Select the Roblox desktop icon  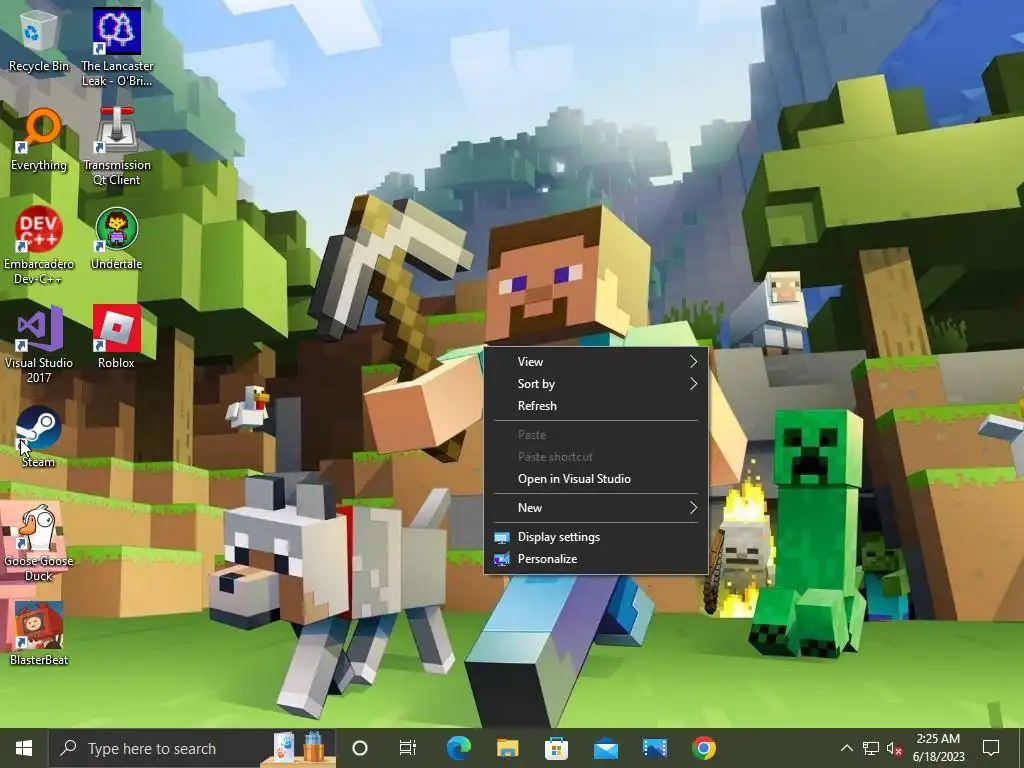point(116,337)
